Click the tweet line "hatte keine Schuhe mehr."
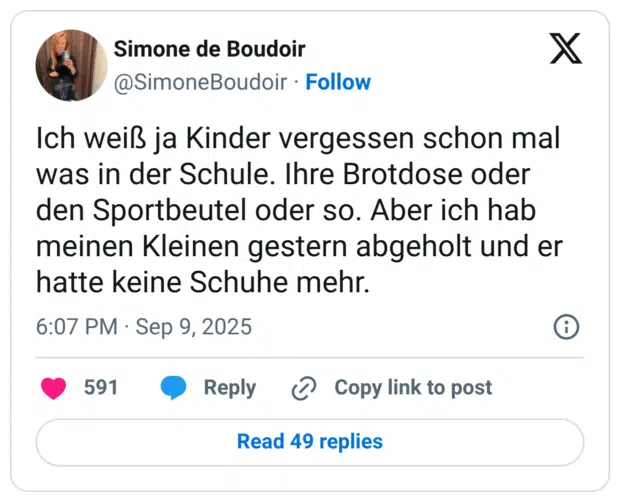The image size is (620, 502). [x=203, y=283]
